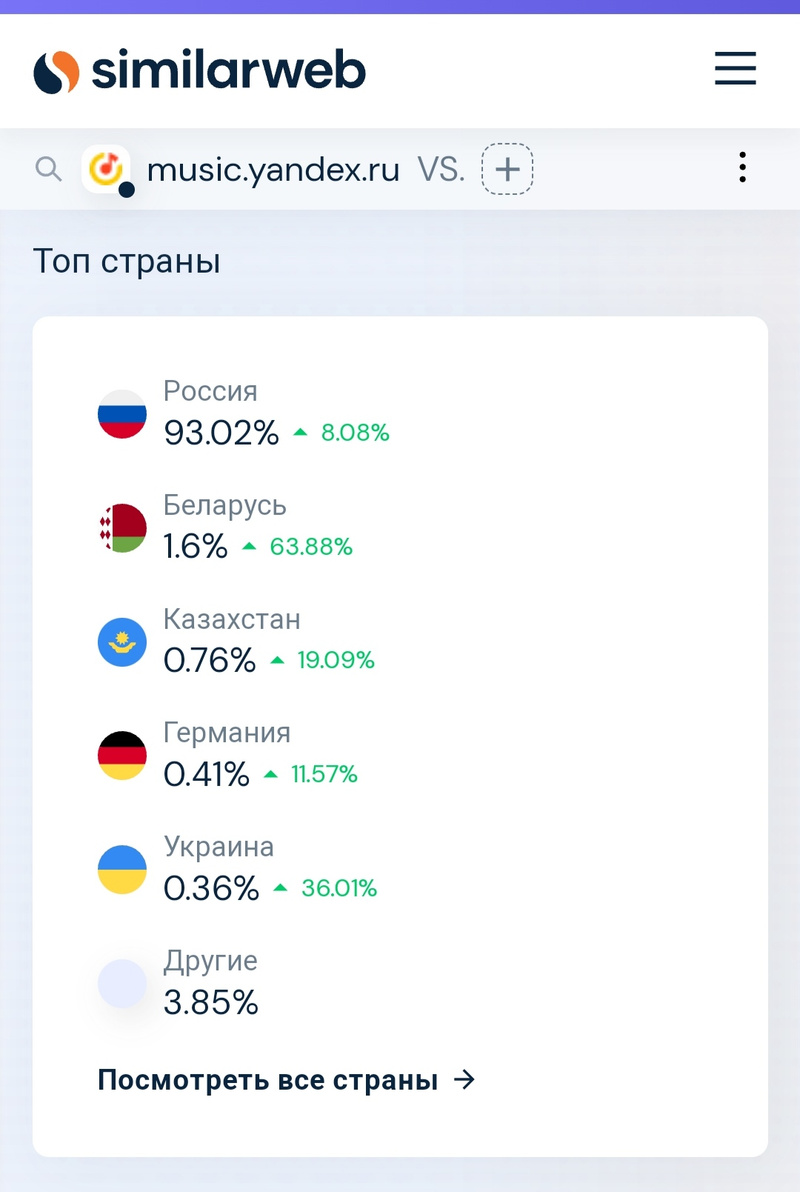The height and width of the screenshot is (1192, 800).
Task: Open the three-dot options menu
Action: click(x=742, y=167)
